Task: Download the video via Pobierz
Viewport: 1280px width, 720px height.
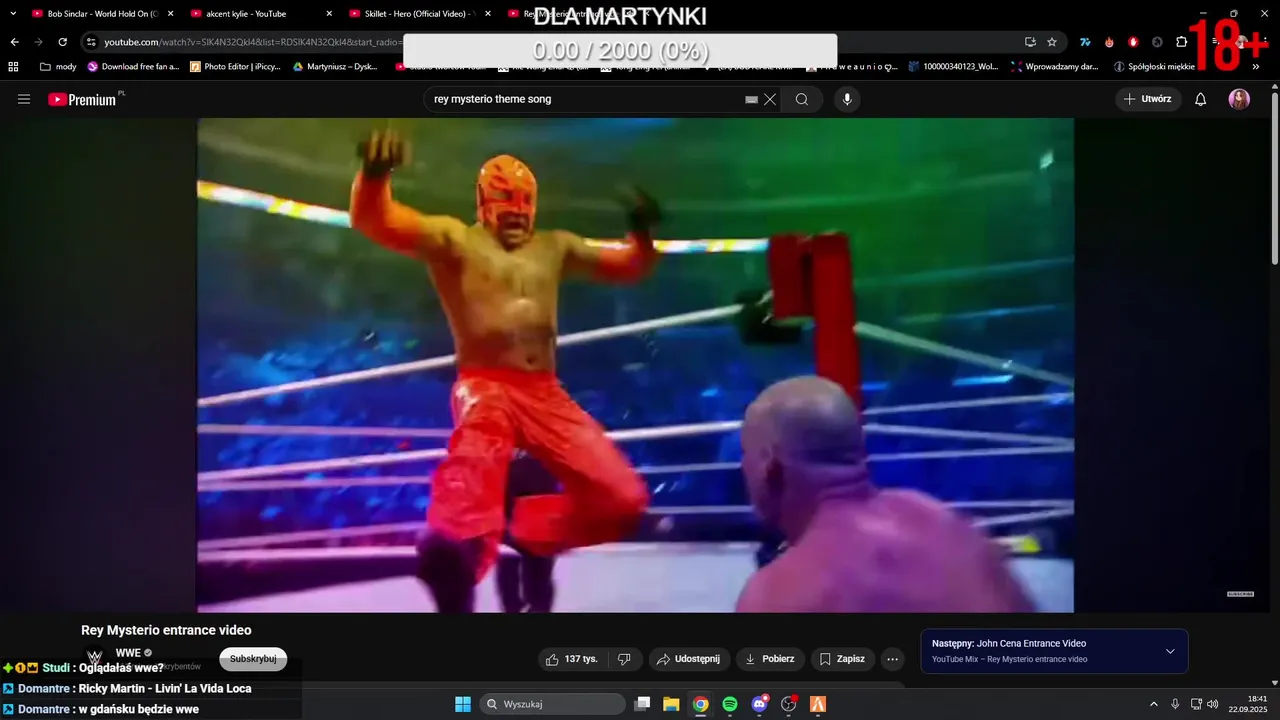Action: [770, 659]
